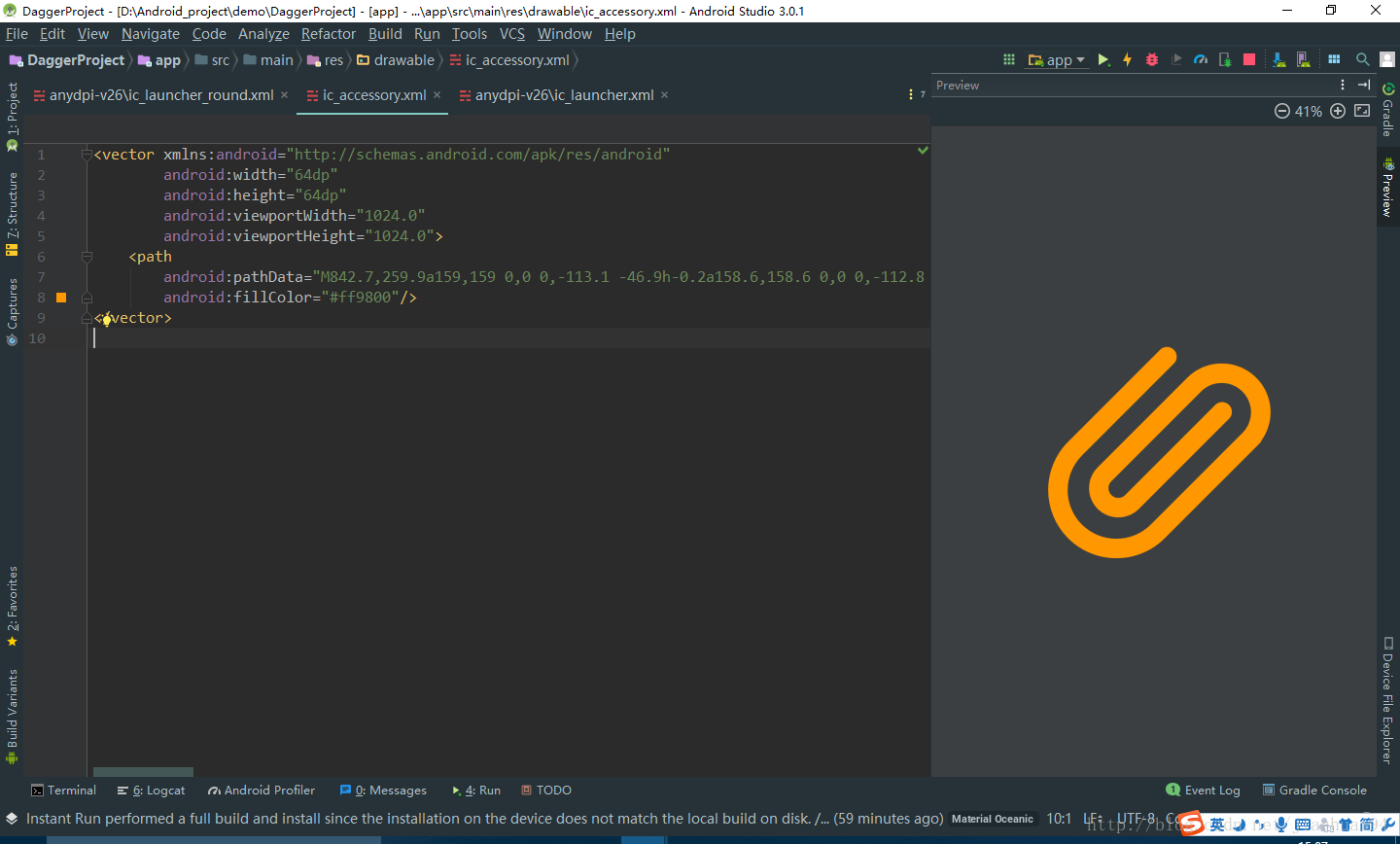The height and width of the screenshot is (844, 1400).
Task: Open the Messages tool window
Action: click(383, 791)
